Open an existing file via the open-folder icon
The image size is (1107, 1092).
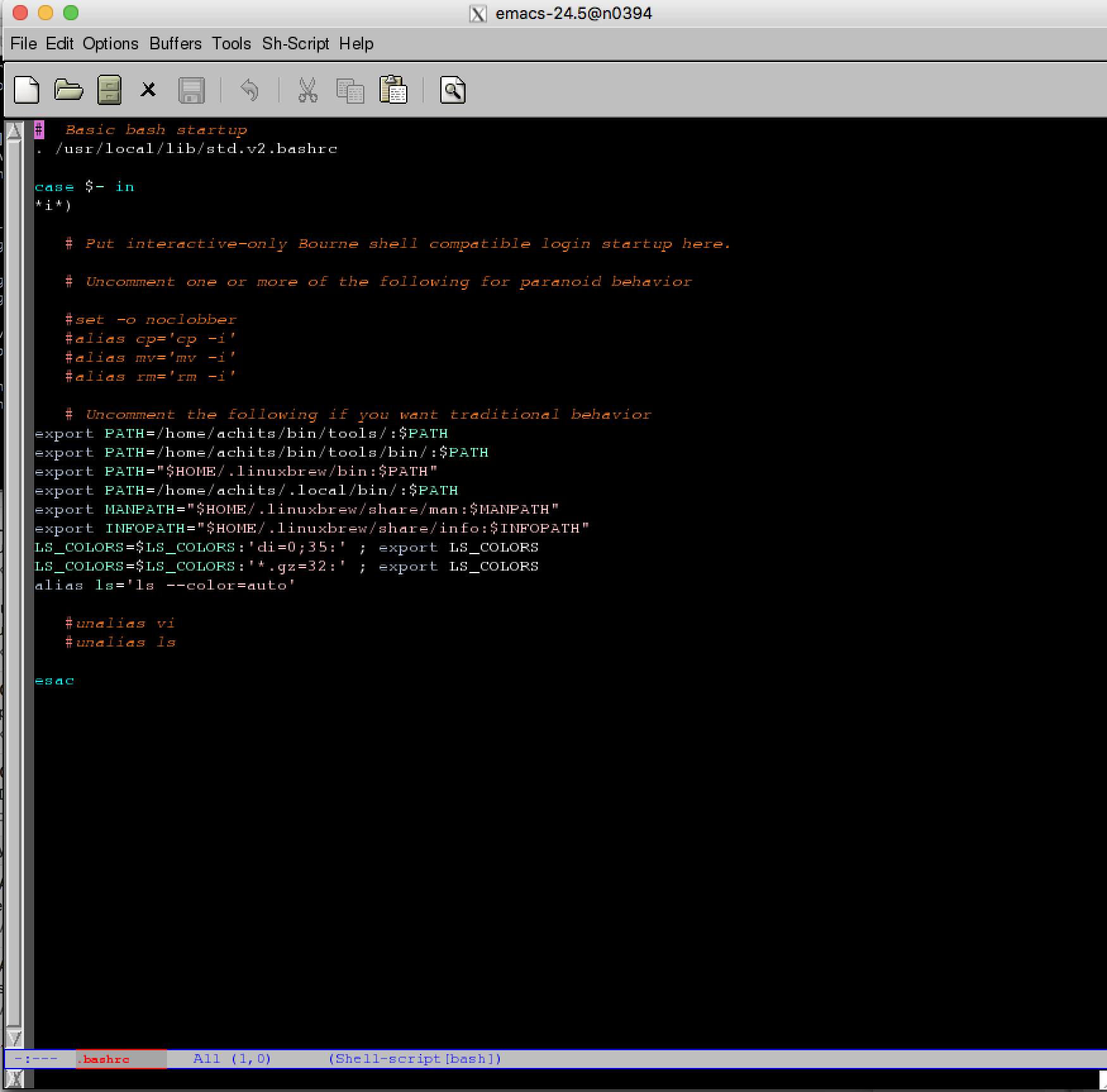[68, 90]
